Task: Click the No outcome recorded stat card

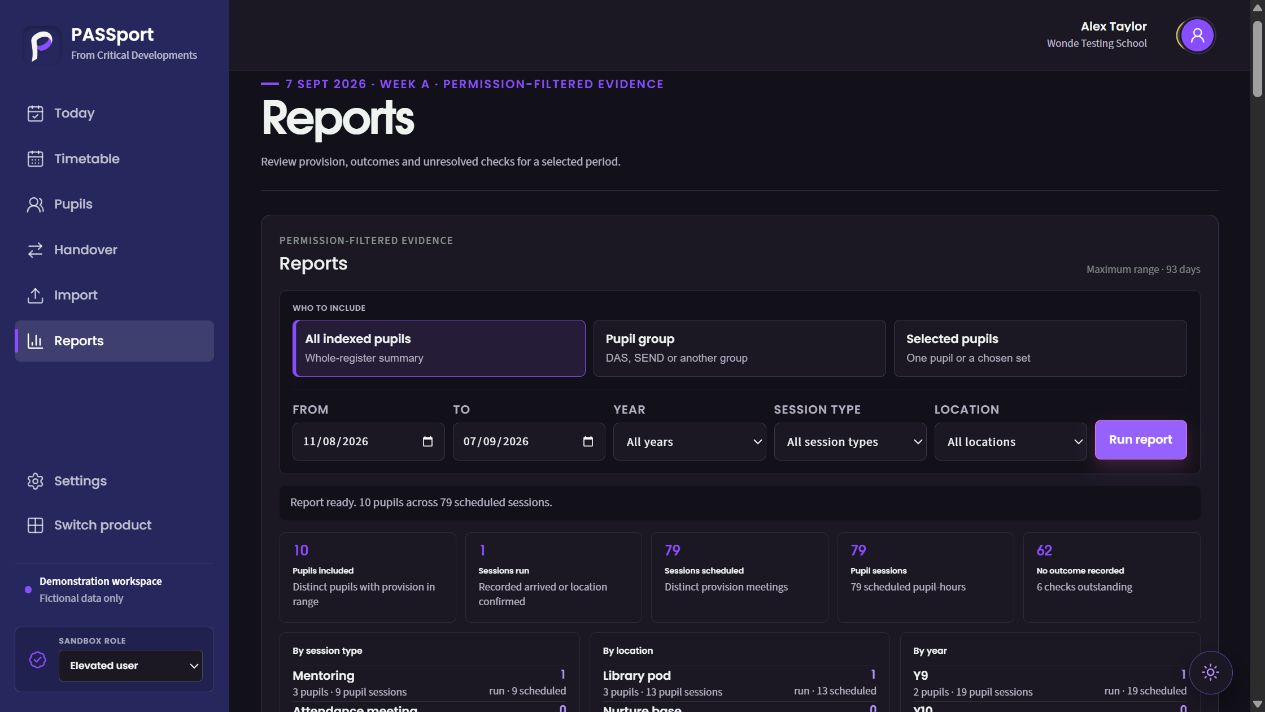Action: click(1112, 578)
